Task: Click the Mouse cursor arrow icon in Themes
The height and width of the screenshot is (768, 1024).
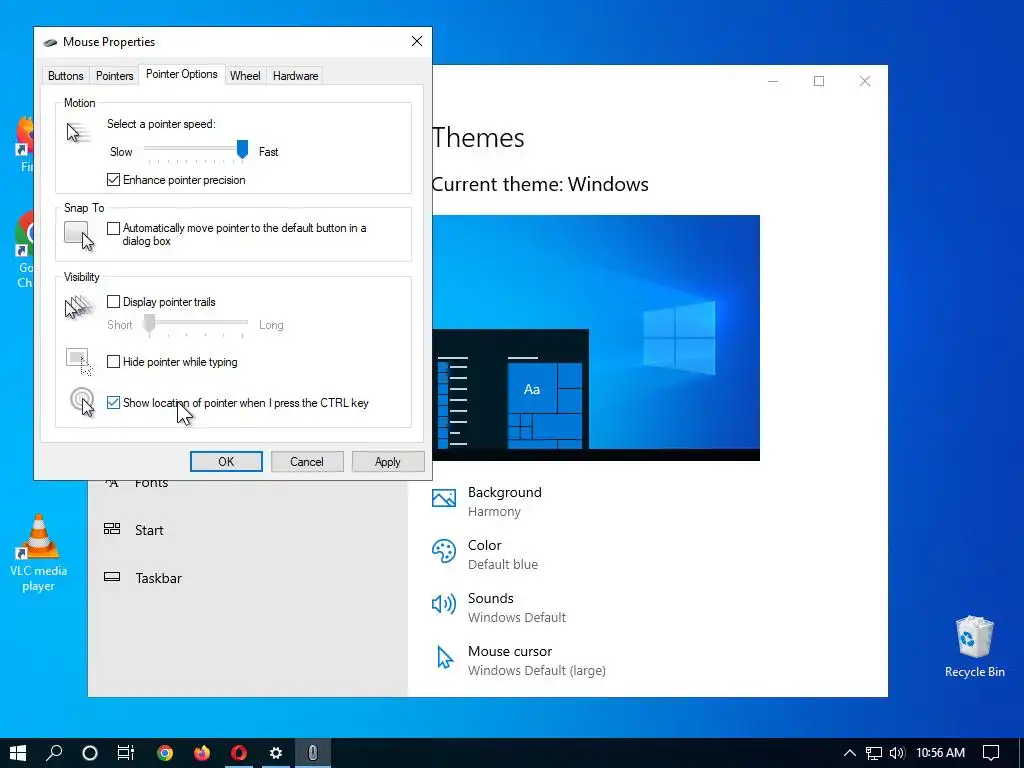Action: 445,657
